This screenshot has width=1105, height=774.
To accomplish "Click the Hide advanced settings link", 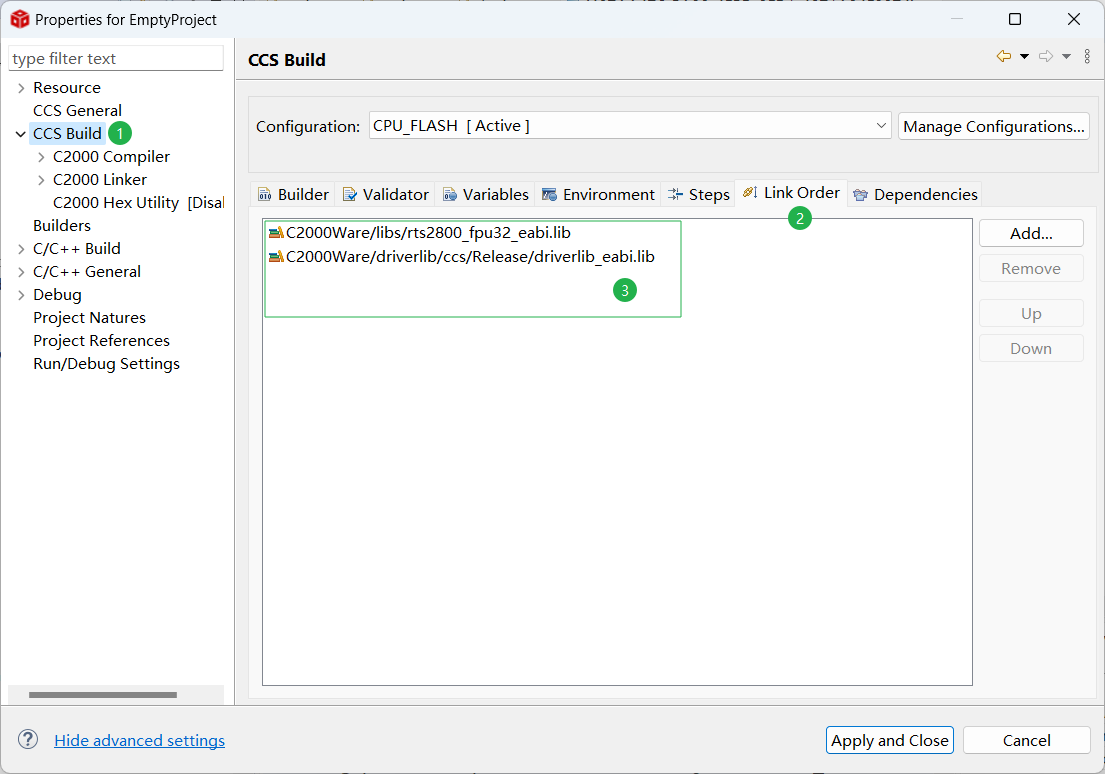I will point(139,740).
